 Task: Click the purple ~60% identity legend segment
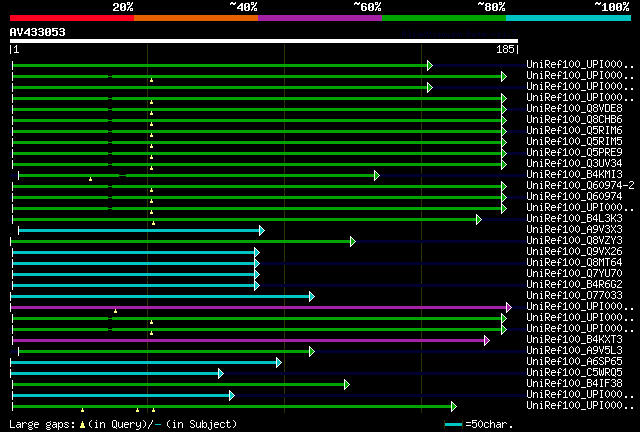click(x=320, y=18)
